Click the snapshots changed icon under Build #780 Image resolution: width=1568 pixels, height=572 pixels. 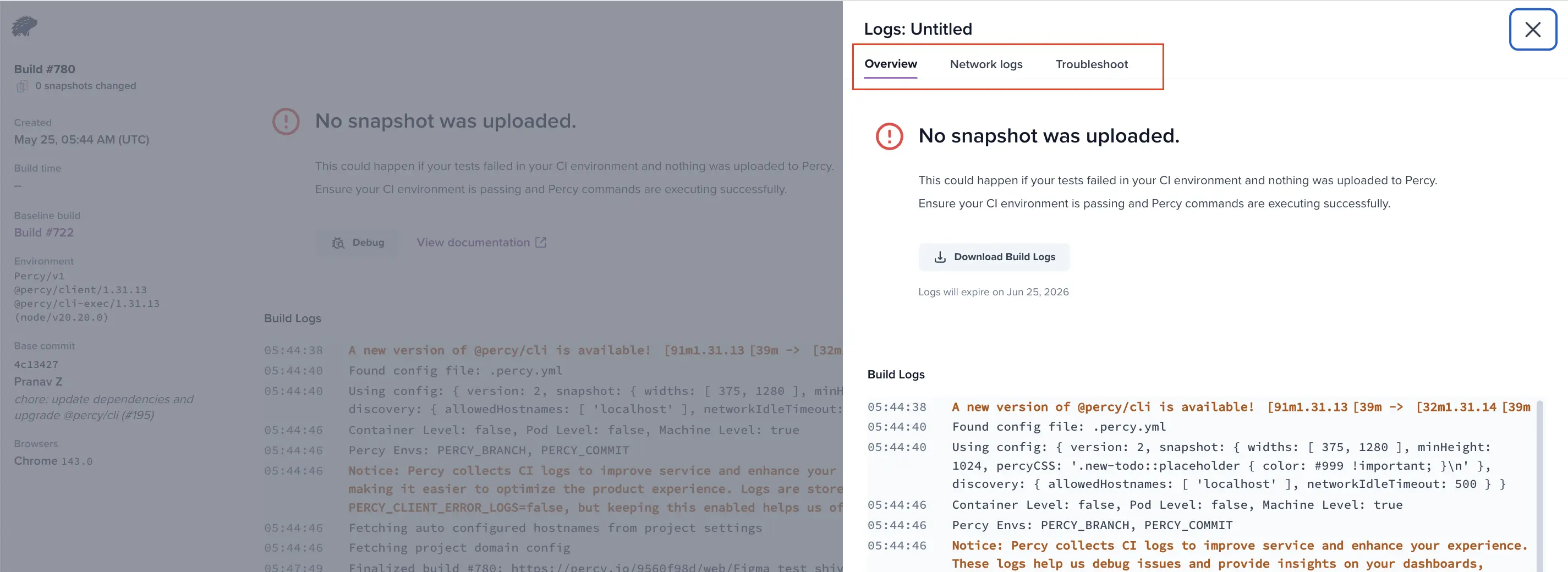[x=23, y=86]
